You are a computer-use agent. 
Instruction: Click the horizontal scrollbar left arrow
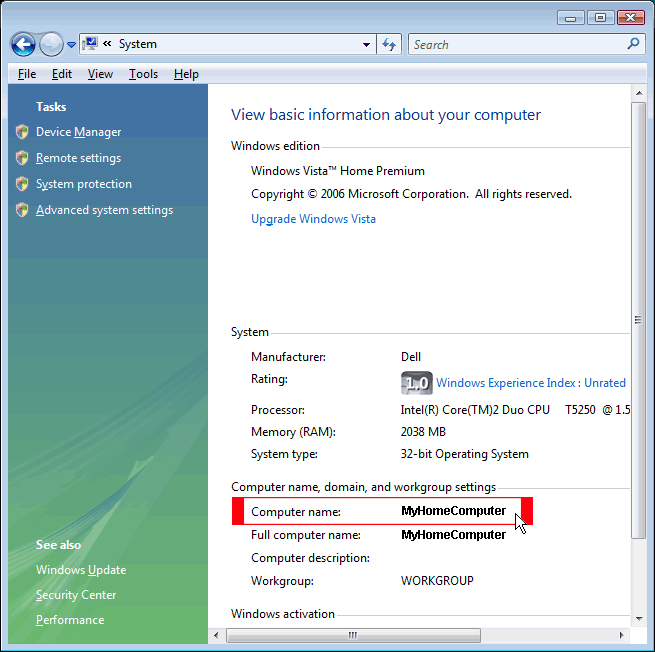coord(216,635)
